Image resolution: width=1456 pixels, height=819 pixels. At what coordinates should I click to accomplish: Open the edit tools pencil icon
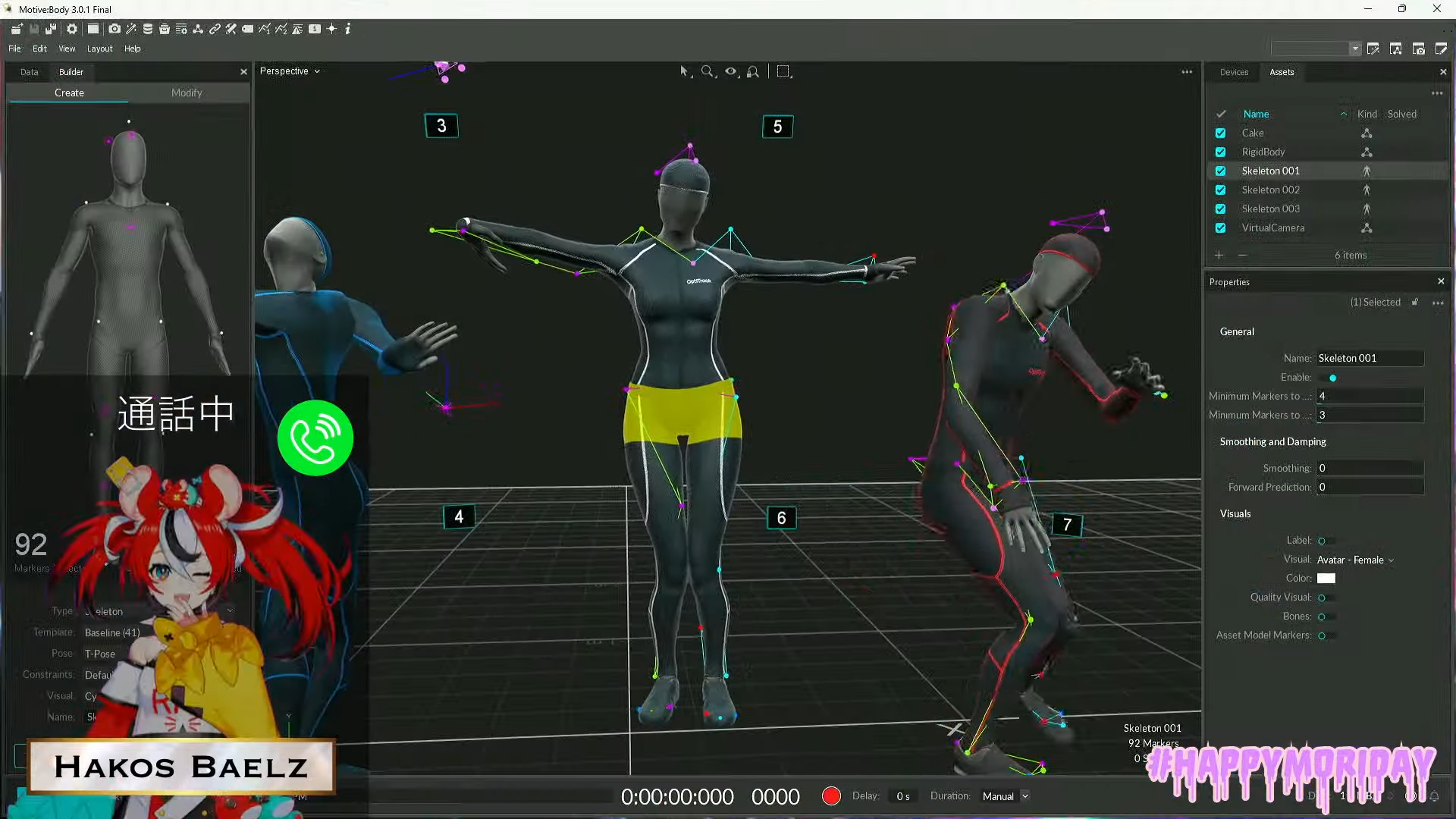point(231,29)
